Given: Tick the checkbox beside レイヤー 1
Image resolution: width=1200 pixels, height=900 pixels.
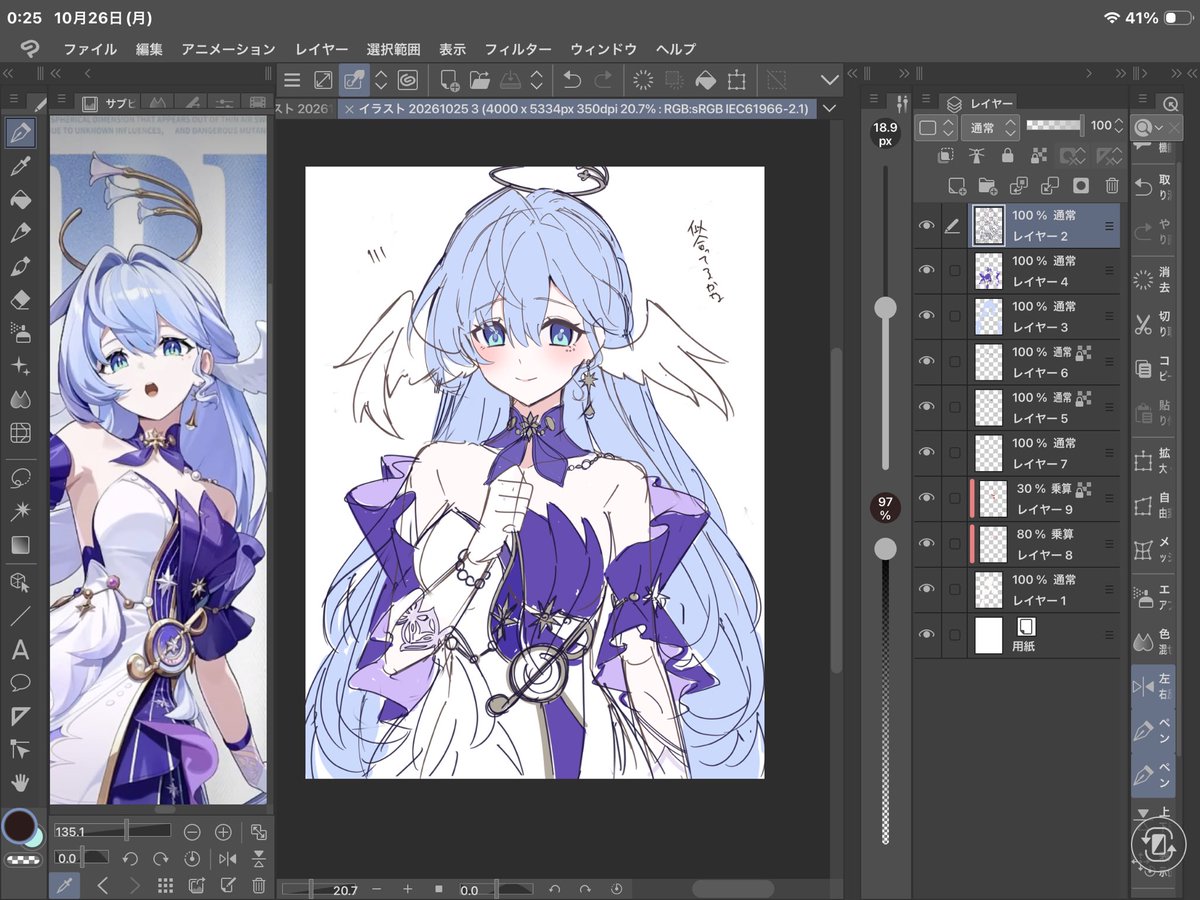Looking at the screenshot, I should click(954, 589).
